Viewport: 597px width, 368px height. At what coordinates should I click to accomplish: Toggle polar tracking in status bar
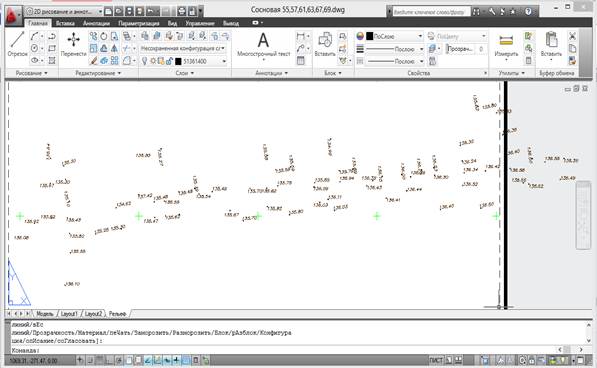119,360
